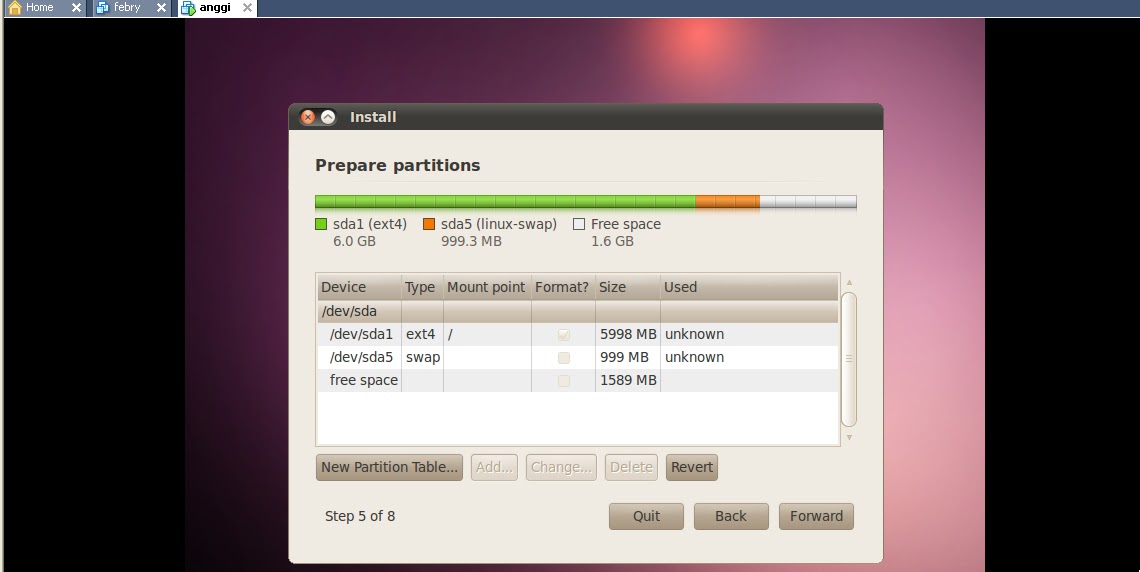This screenshot has width=1140, height=572.
Task: Minimize the Install dialog
Action: 328,117
